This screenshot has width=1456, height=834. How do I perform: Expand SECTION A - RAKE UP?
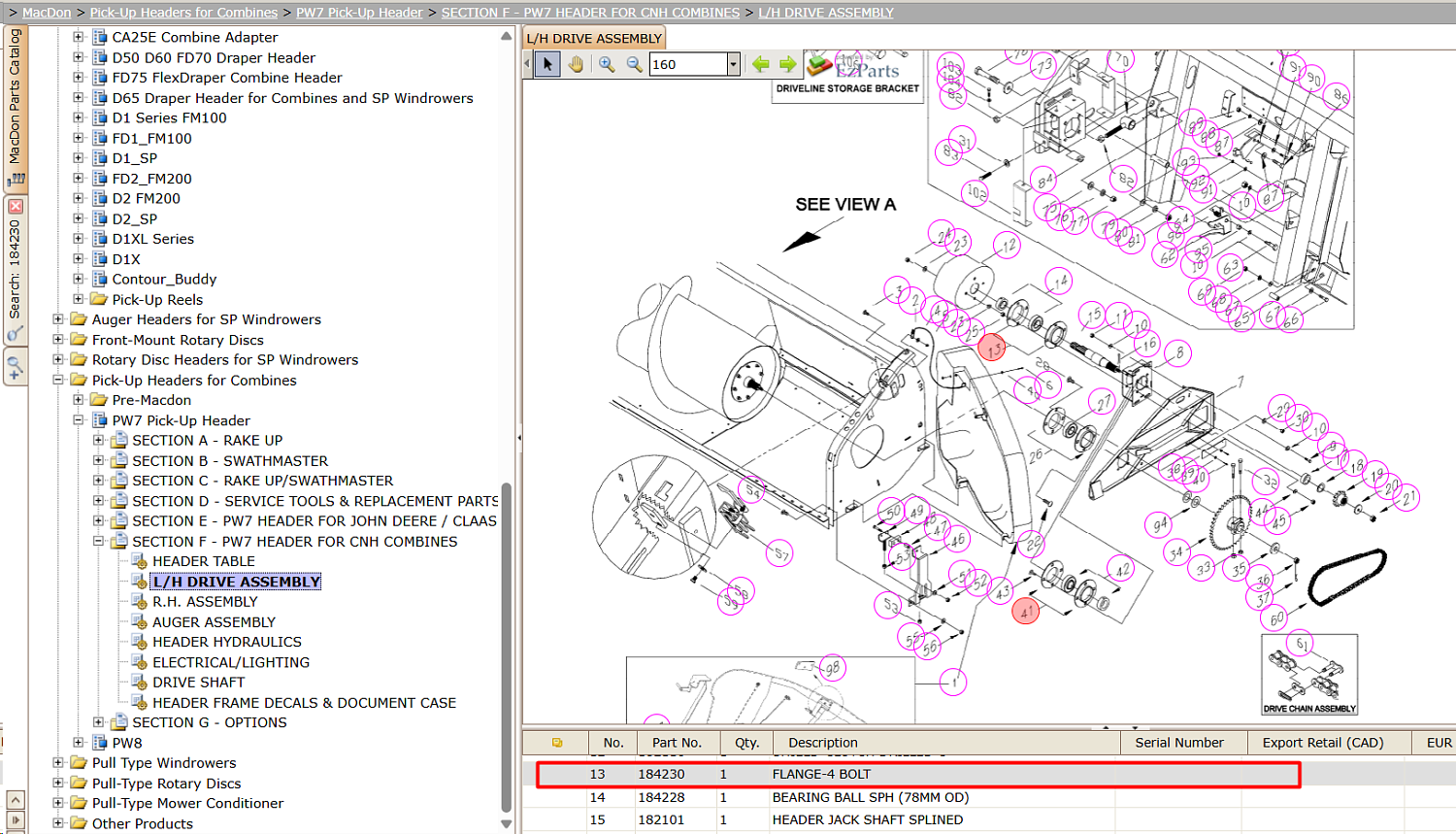click(x=98, y=440)
